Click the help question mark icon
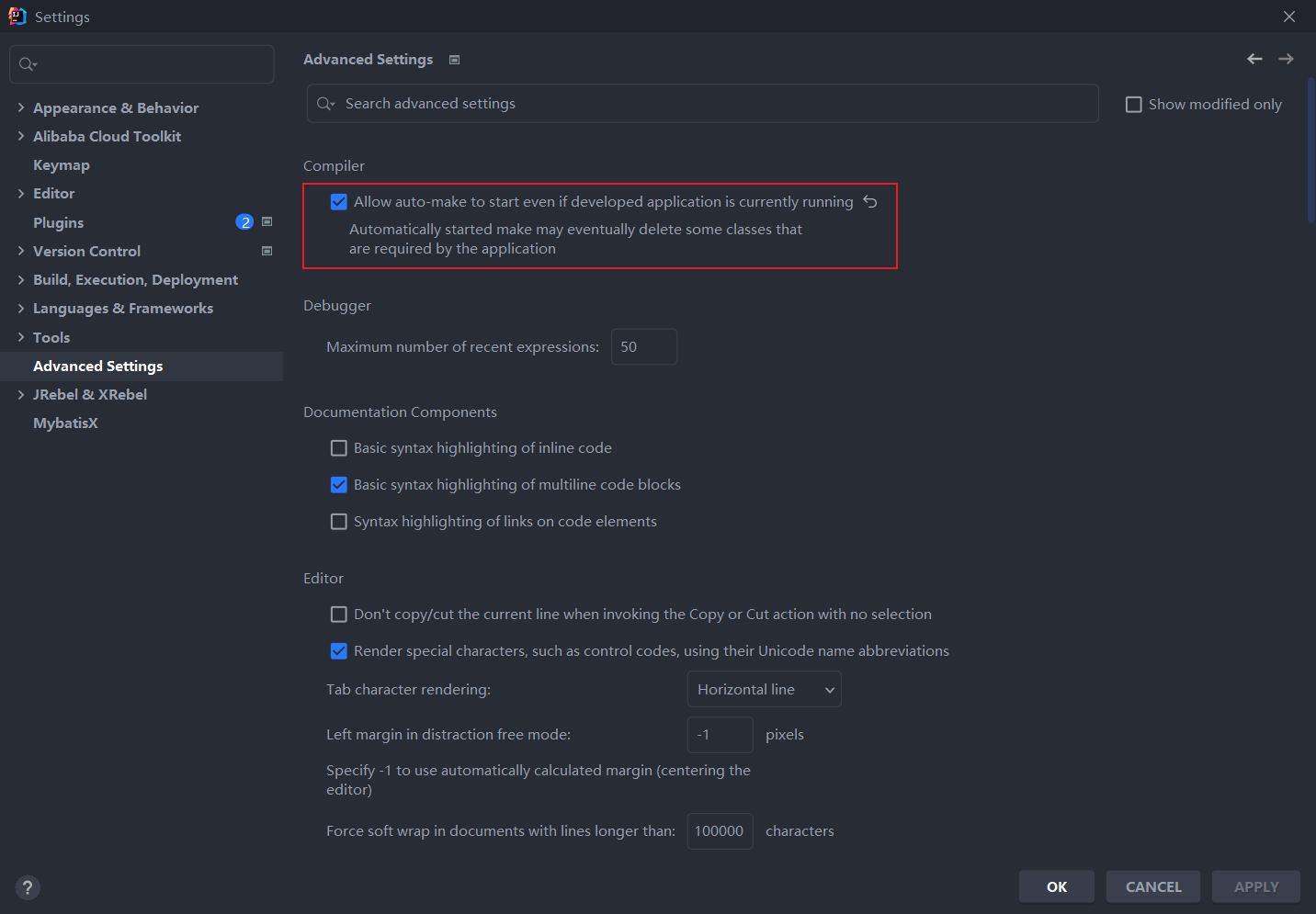1316x914 pixels. coord(27,887)
